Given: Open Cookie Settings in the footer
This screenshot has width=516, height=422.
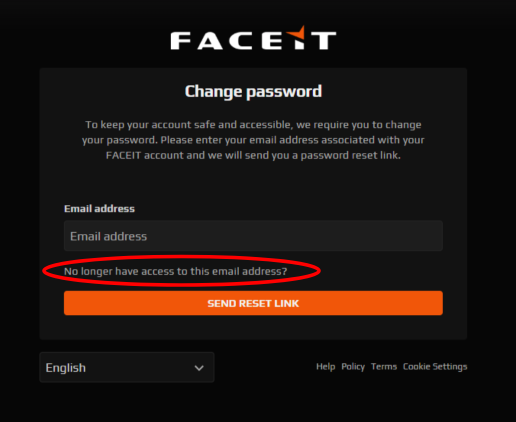Looking at the screenshot, I should click(x=435, y=367).
